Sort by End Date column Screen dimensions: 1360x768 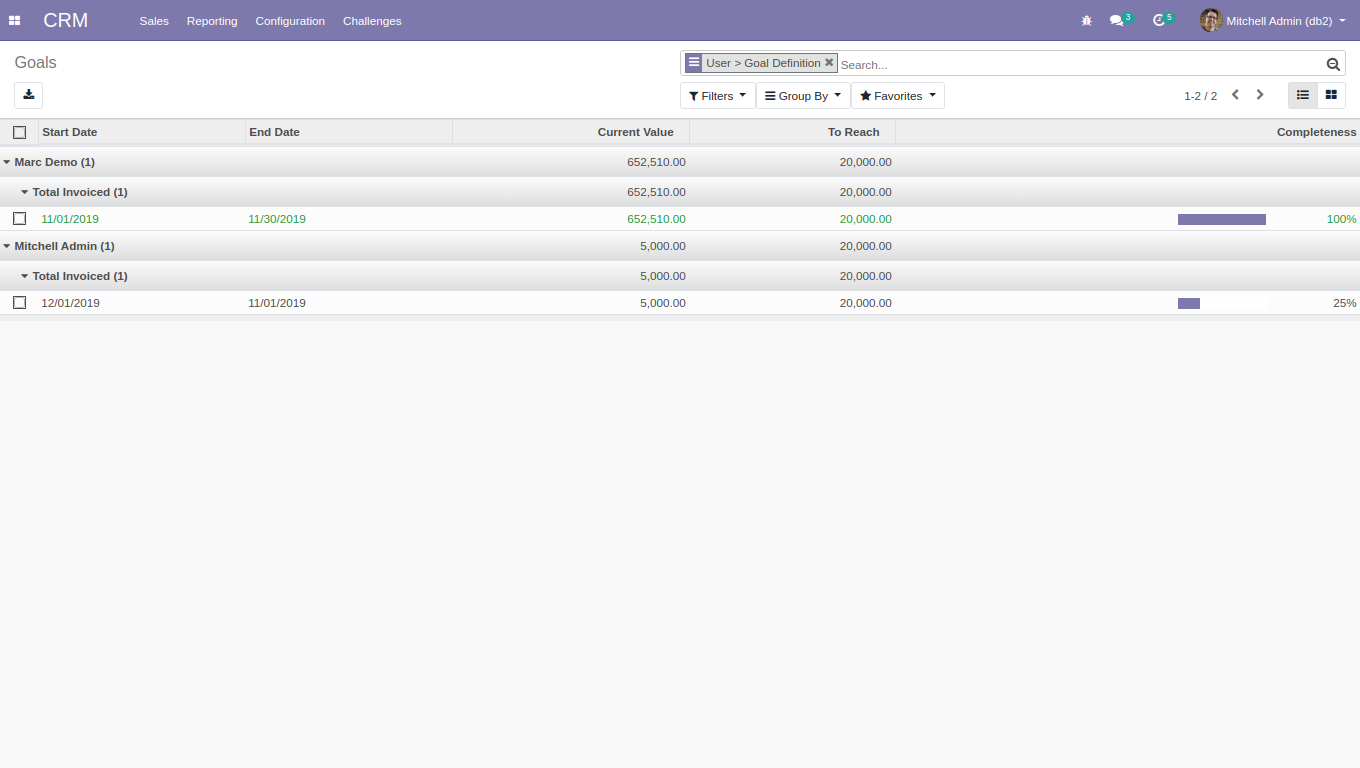pyautogui.click(x=349, y=132)
